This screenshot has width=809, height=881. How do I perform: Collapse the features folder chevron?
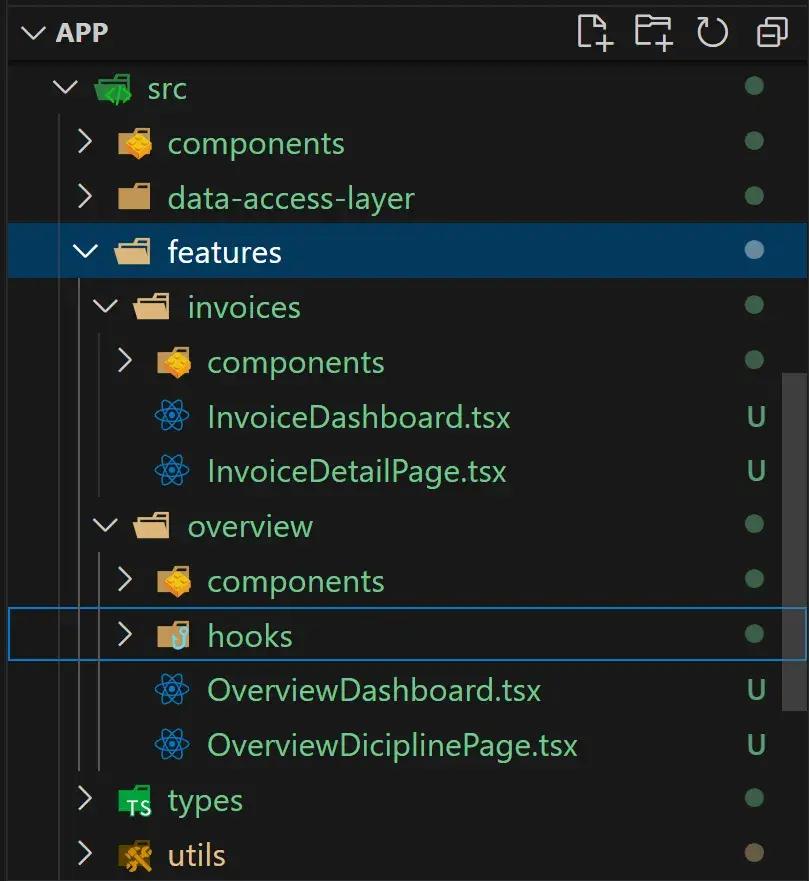point(85,251)
